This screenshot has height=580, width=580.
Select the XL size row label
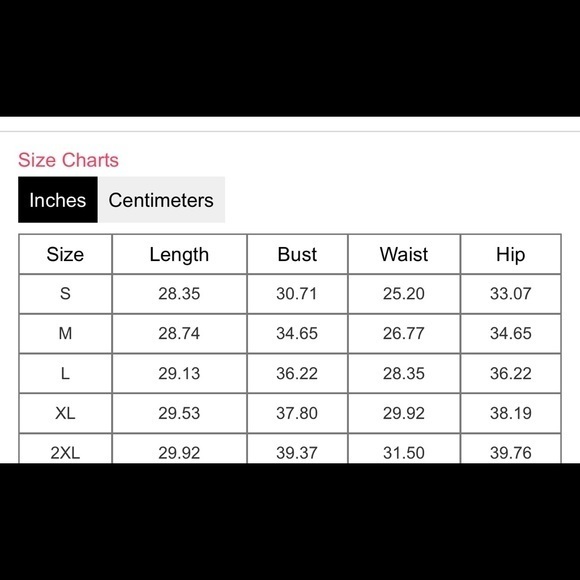65,413
